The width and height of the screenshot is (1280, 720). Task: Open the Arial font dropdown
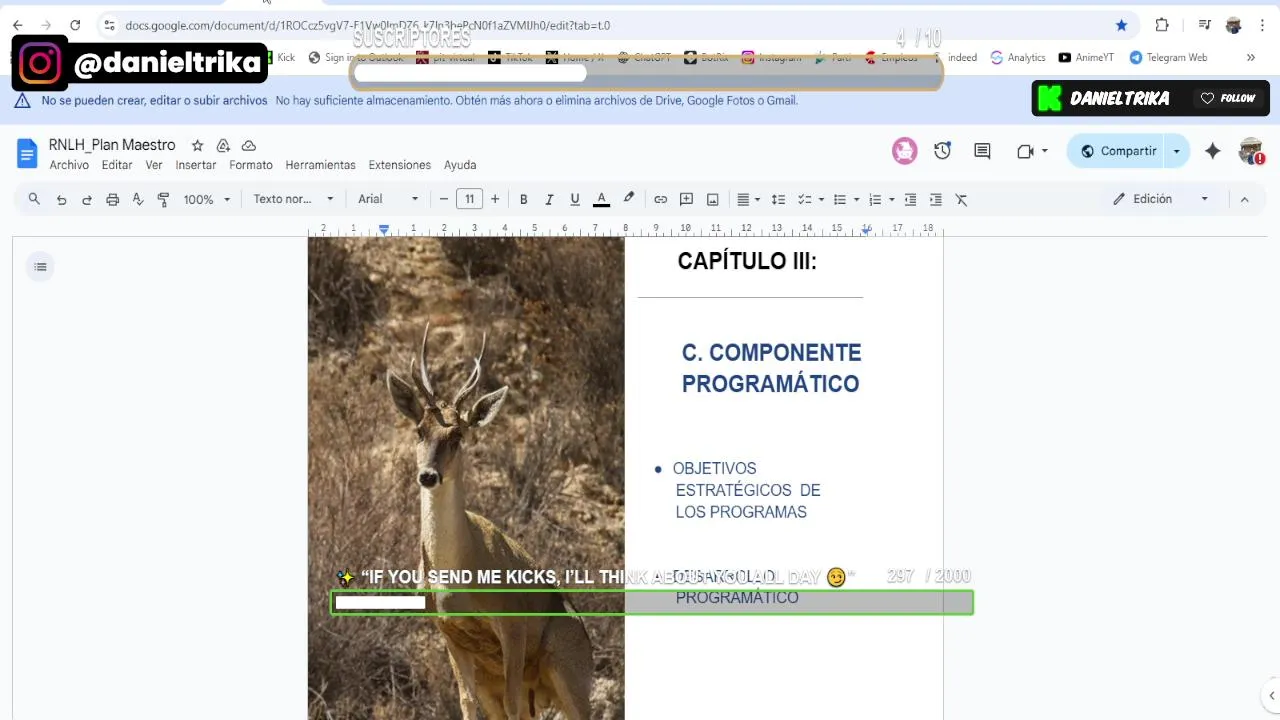[x=389, y=199]
